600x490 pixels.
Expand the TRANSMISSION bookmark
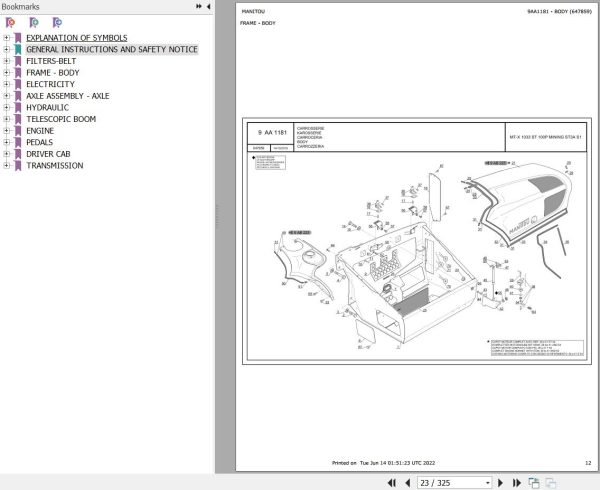point(6,165)
